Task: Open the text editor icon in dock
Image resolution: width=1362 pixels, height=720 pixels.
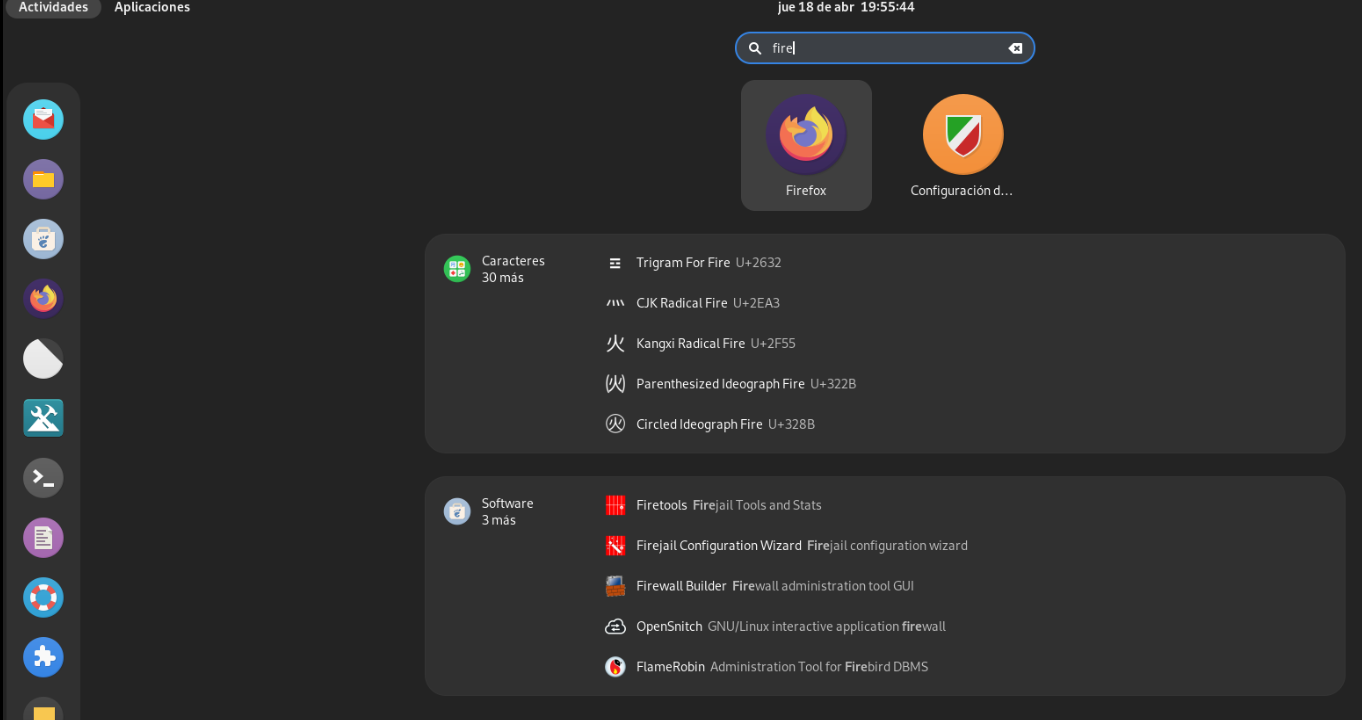Action: point(43,538)
